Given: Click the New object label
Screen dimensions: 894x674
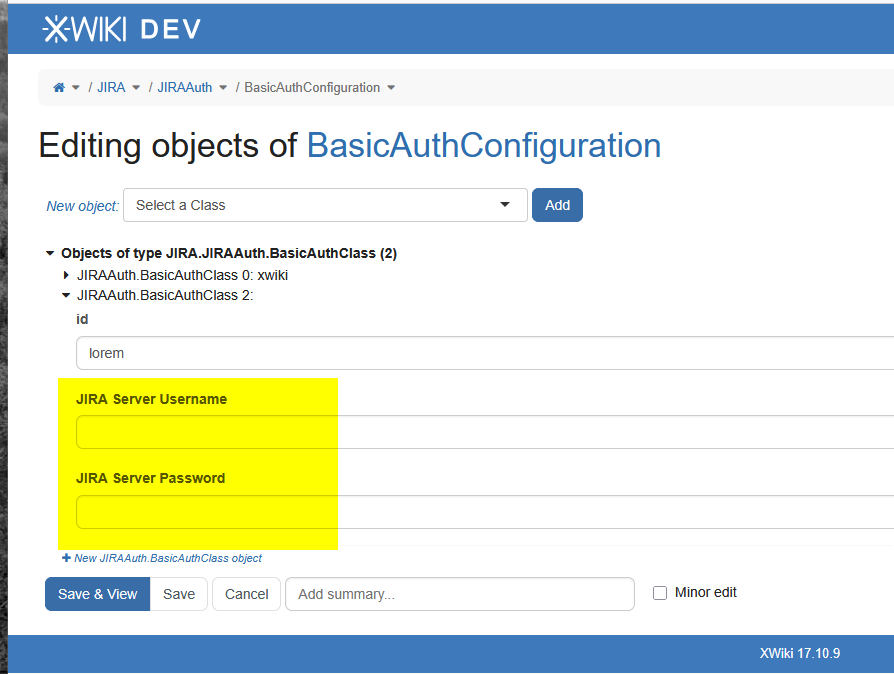Looking at the screenshot, I should coord(83,206).
